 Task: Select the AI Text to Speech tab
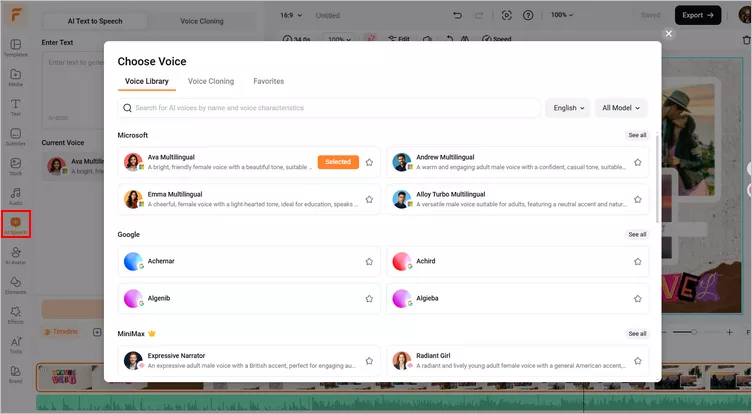click(95, 21)
